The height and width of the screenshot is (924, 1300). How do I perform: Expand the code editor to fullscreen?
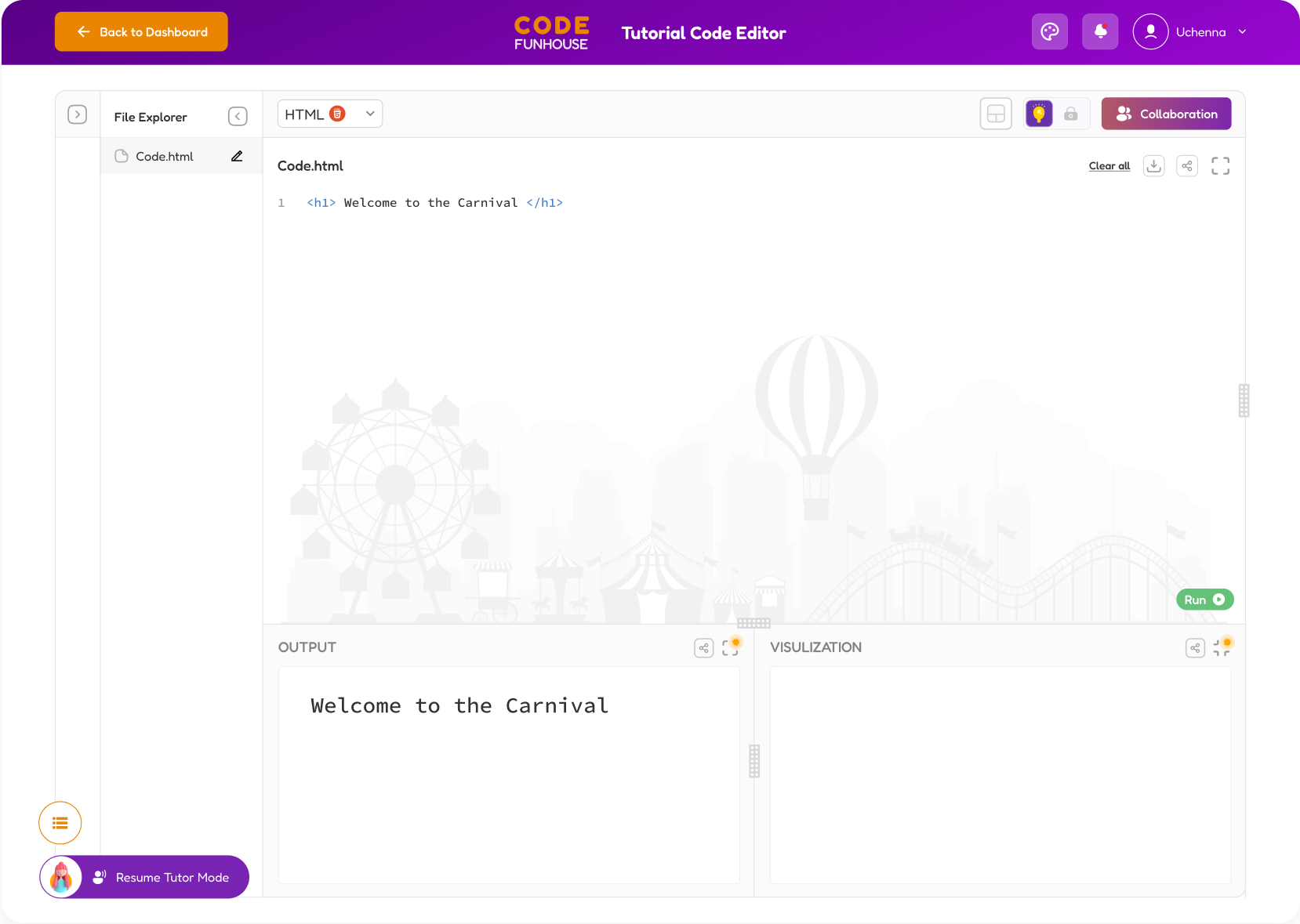pyautogui.click(x=1220, y=165)
